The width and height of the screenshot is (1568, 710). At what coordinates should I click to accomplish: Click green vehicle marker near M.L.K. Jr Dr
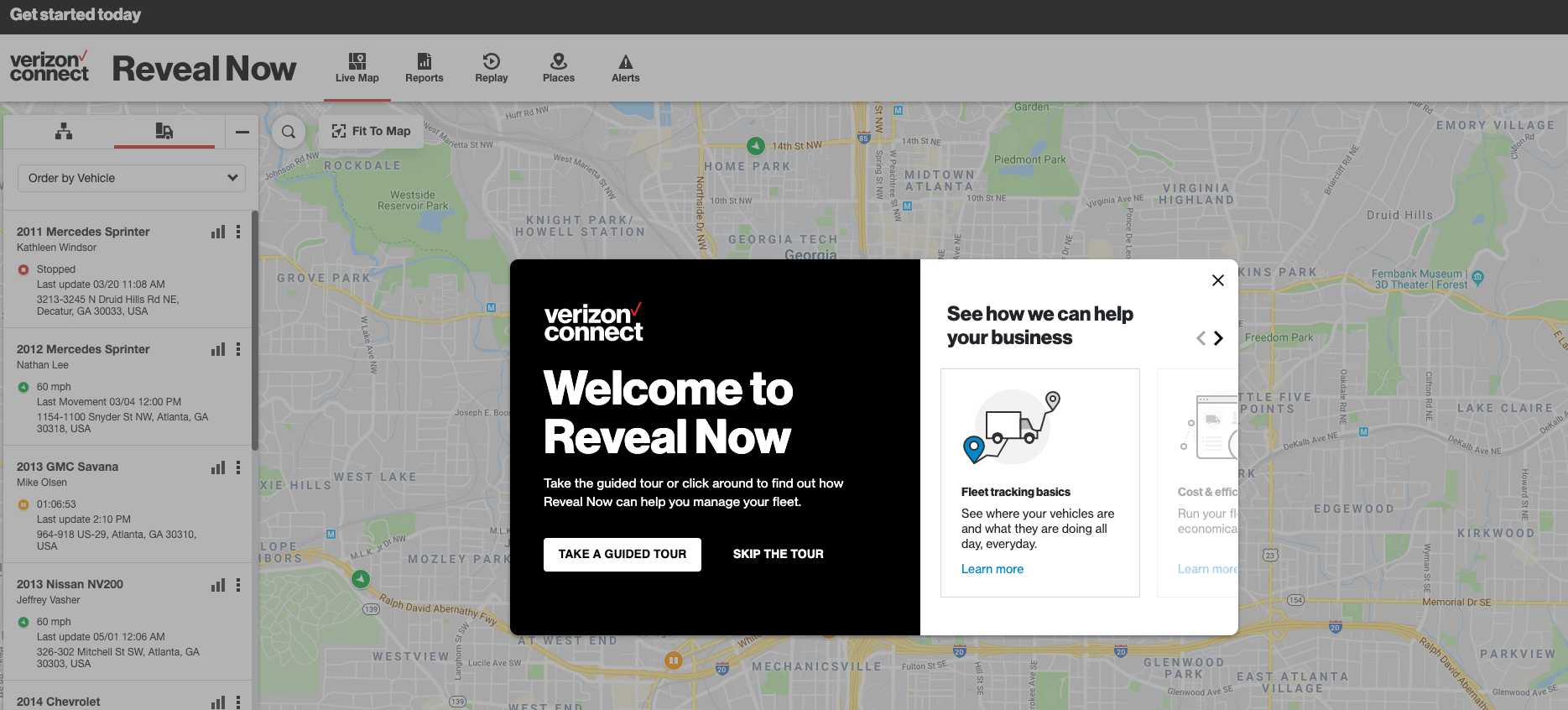361,578
